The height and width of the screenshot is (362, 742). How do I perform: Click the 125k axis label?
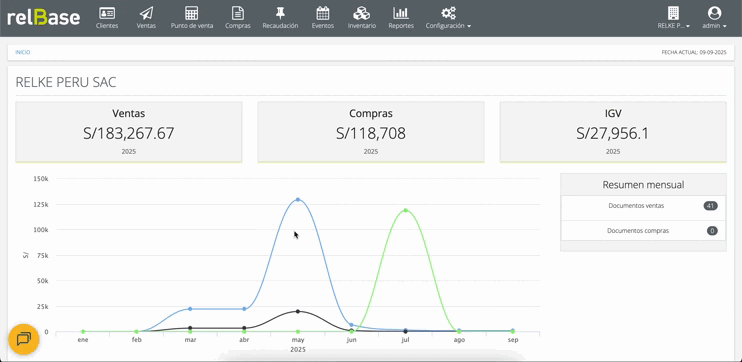click(x=41, y=204)
